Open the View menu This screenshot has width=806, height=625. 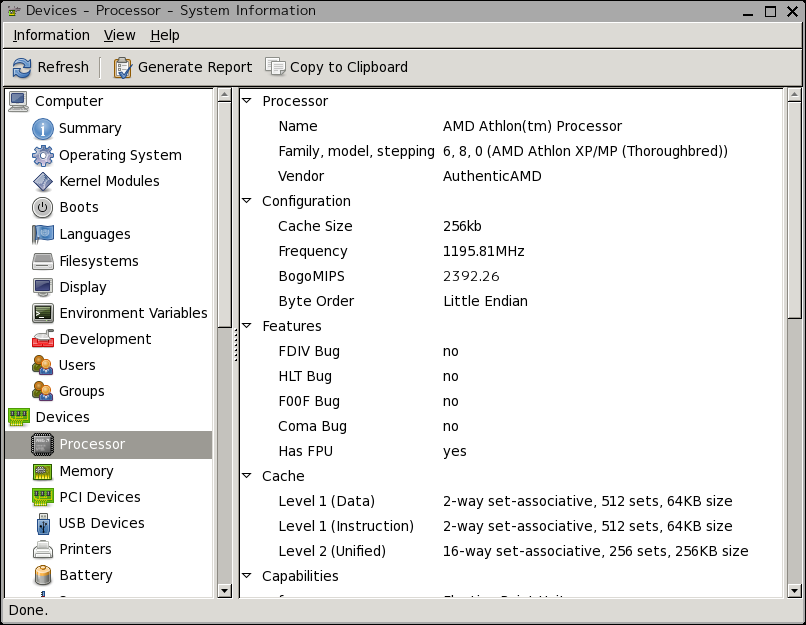(120, 35)
